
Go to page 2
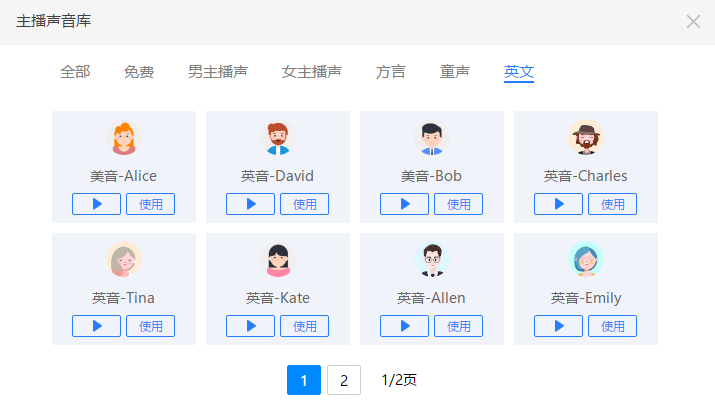[x=344, y=380]
